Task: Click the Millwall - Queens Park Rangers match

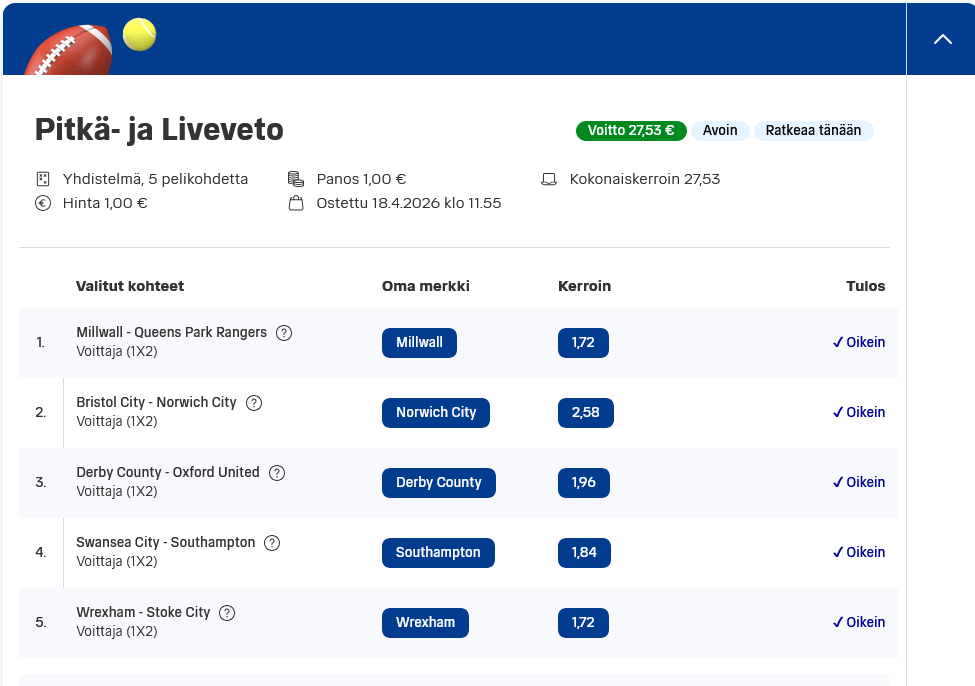Action: pos(172,333)
